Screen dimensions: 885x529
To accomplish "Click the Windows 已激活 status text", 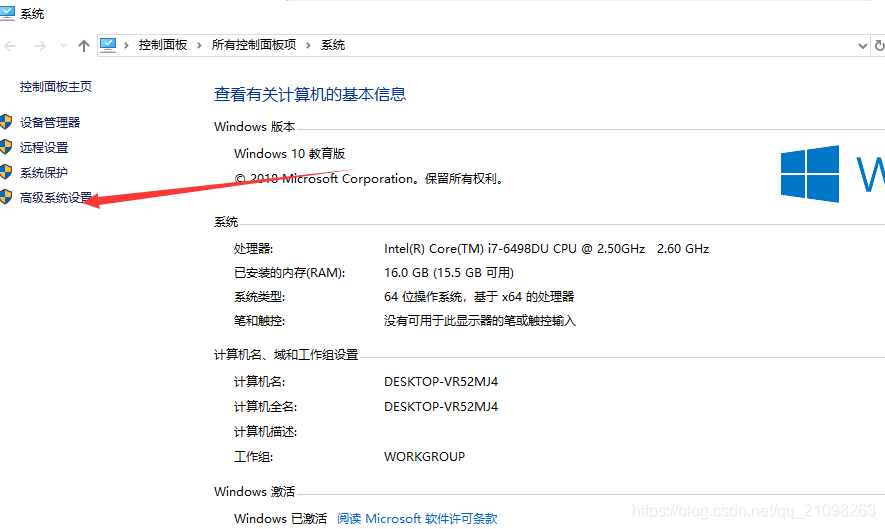I will click(x=281, y=518).
